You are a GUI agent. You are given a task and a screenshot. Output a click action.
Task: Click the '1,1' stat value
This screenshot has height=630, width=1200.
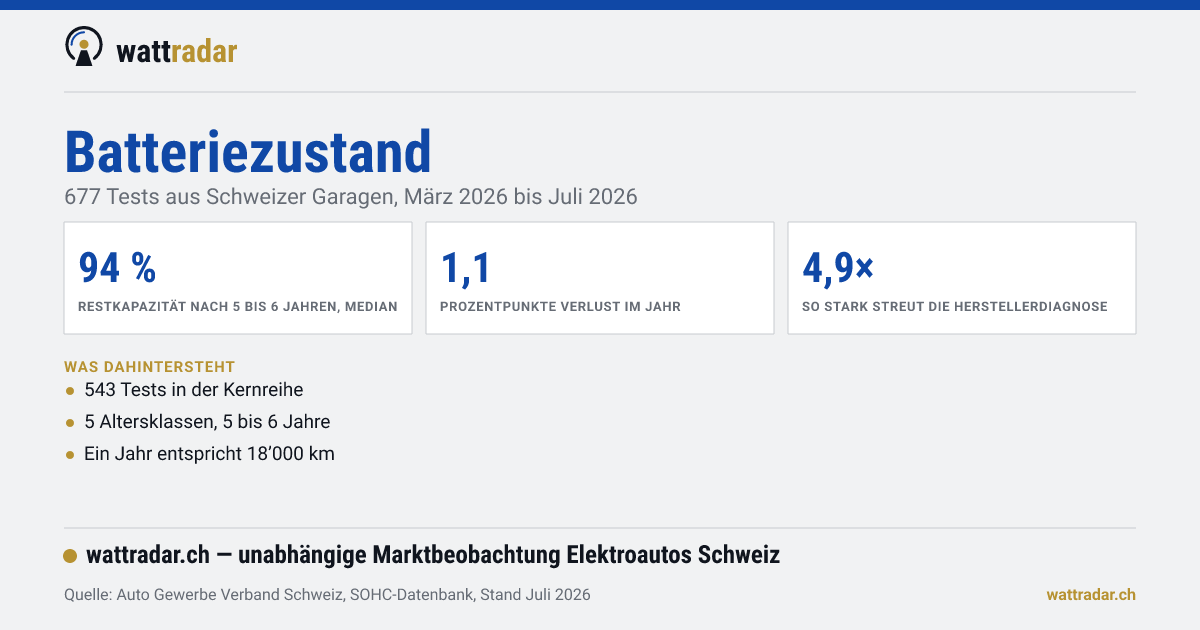(465, 267)
